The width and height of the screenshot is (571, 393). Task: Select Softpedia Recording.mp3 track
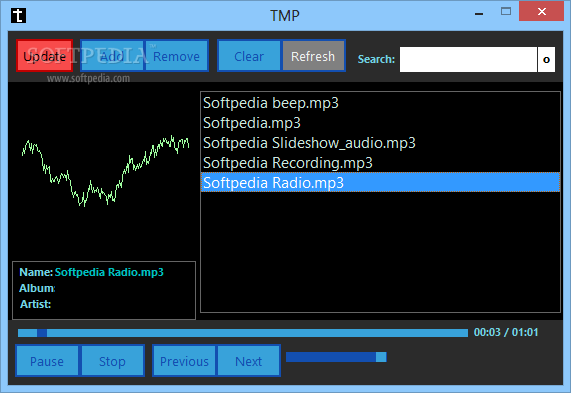[380, 163]
